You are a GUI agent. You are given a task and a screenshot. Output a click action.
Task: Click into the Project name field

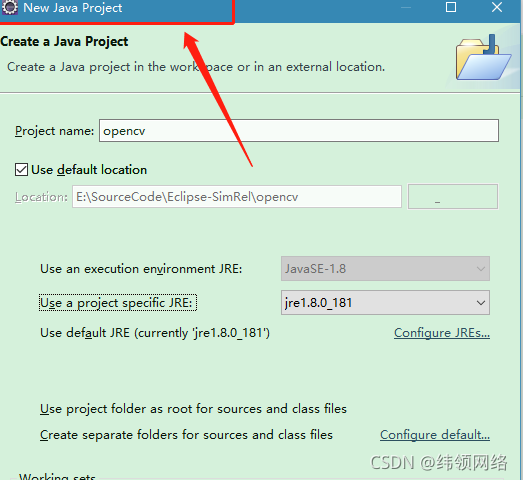tap(299, 131)
